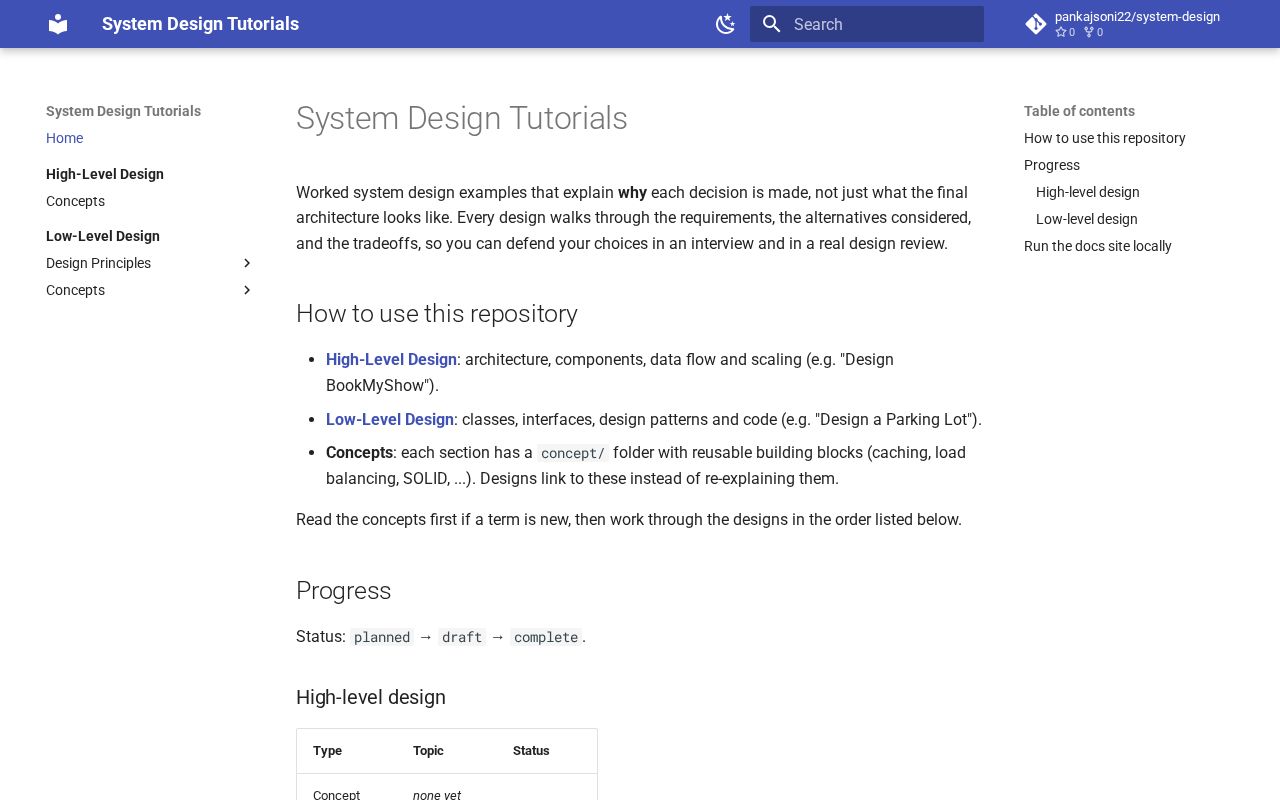Click the forks count in repository info
This screenshot has height=800, width=1280.
pos(1094,32)
